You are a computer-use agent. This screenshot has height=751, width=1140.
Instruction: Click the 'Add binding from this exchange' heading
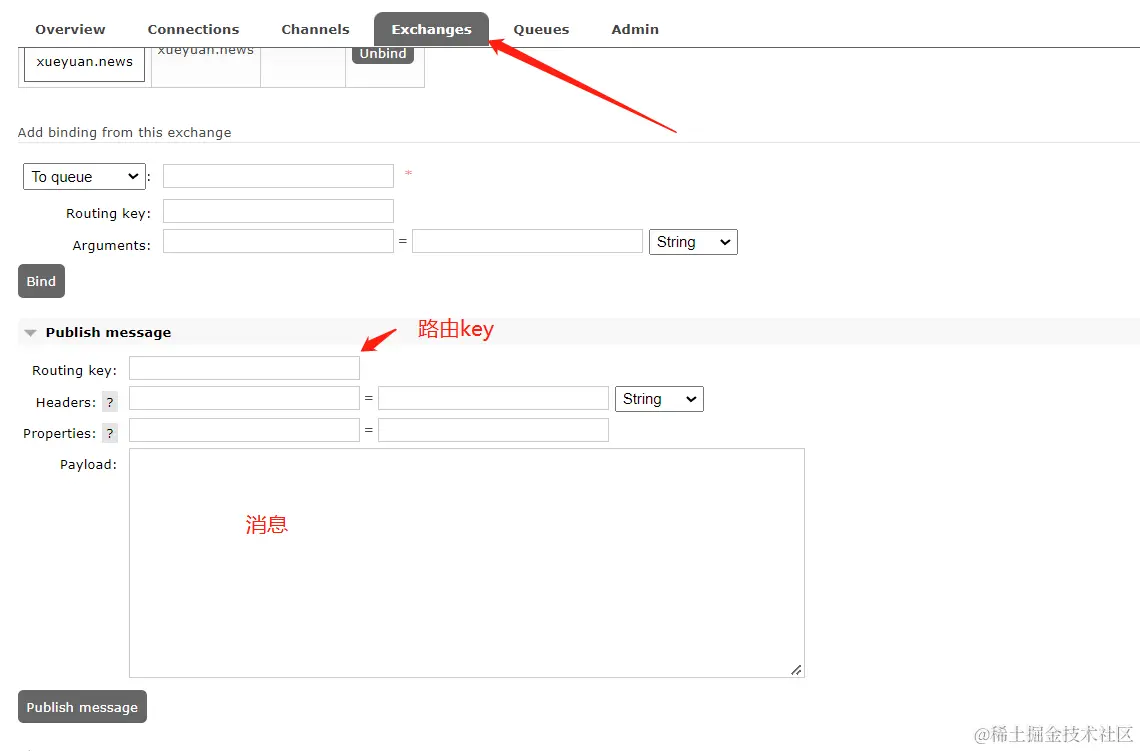(124, 132)
